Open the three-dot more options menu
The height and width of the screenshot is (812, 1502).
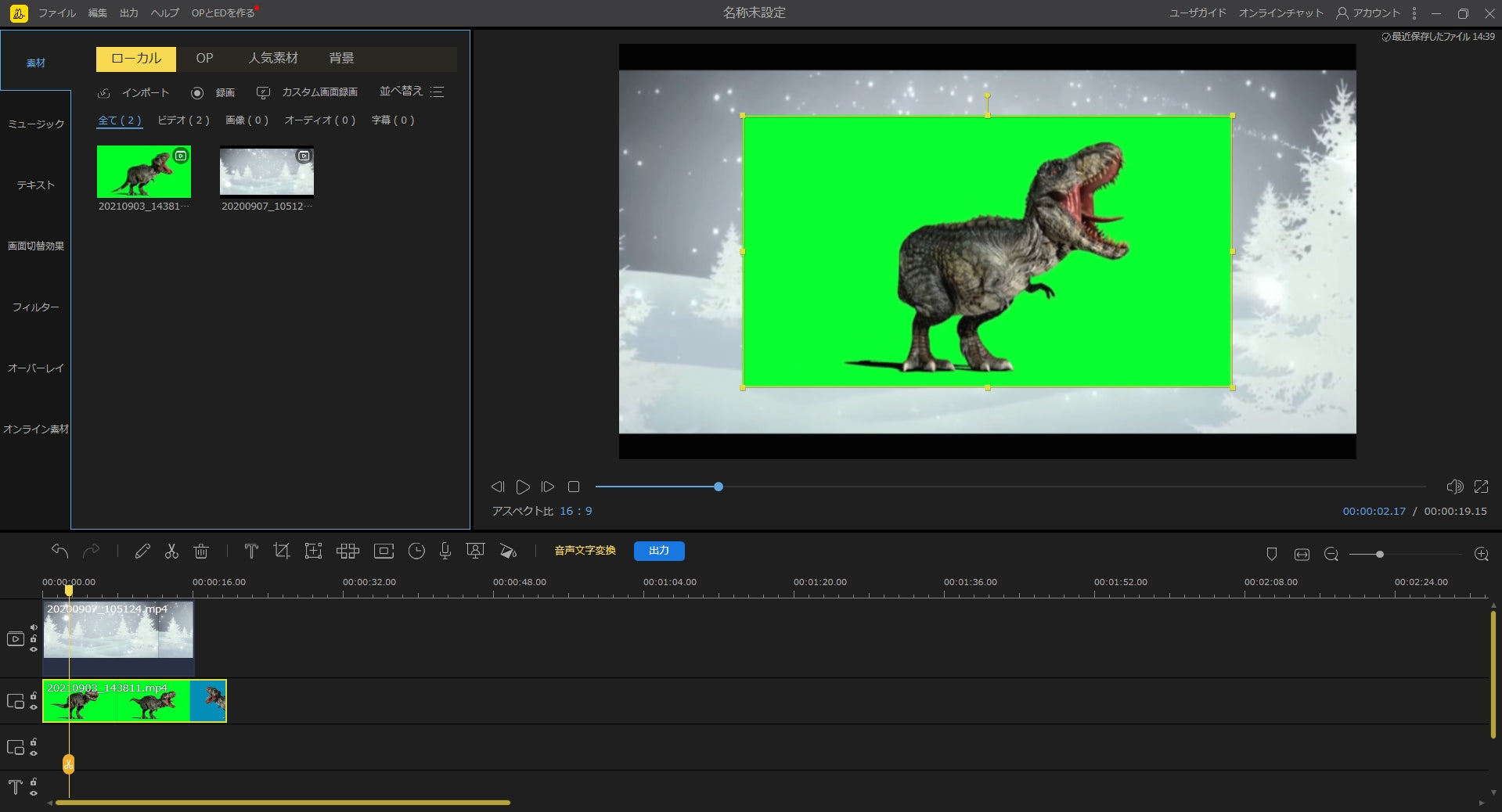(x=1414, y=13)
